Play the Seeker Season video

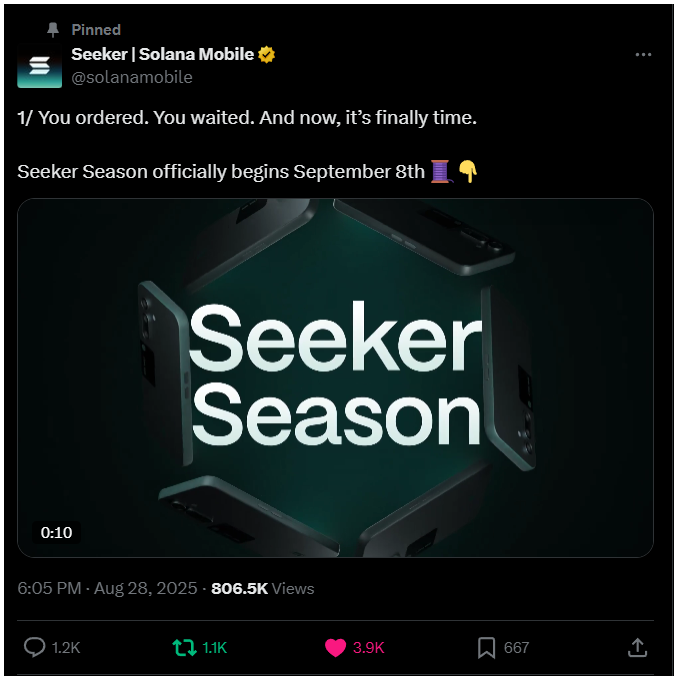tap(335, 378)
